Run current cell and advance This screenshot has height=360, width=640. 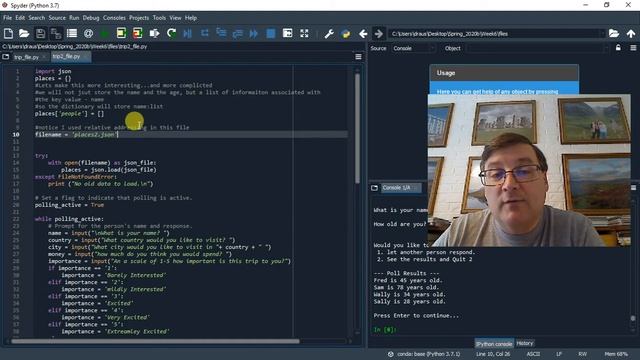coord(138,33)
